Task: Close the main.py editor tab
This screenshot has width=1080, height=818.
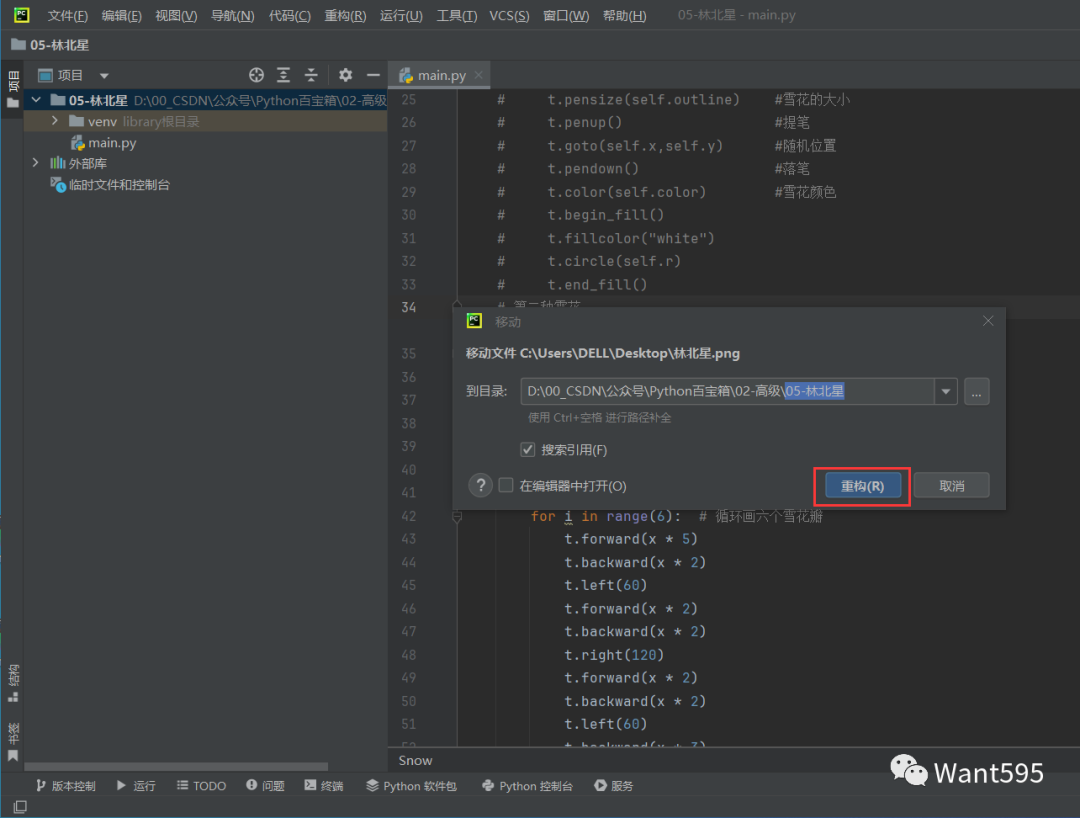Action: click(479, 75)
